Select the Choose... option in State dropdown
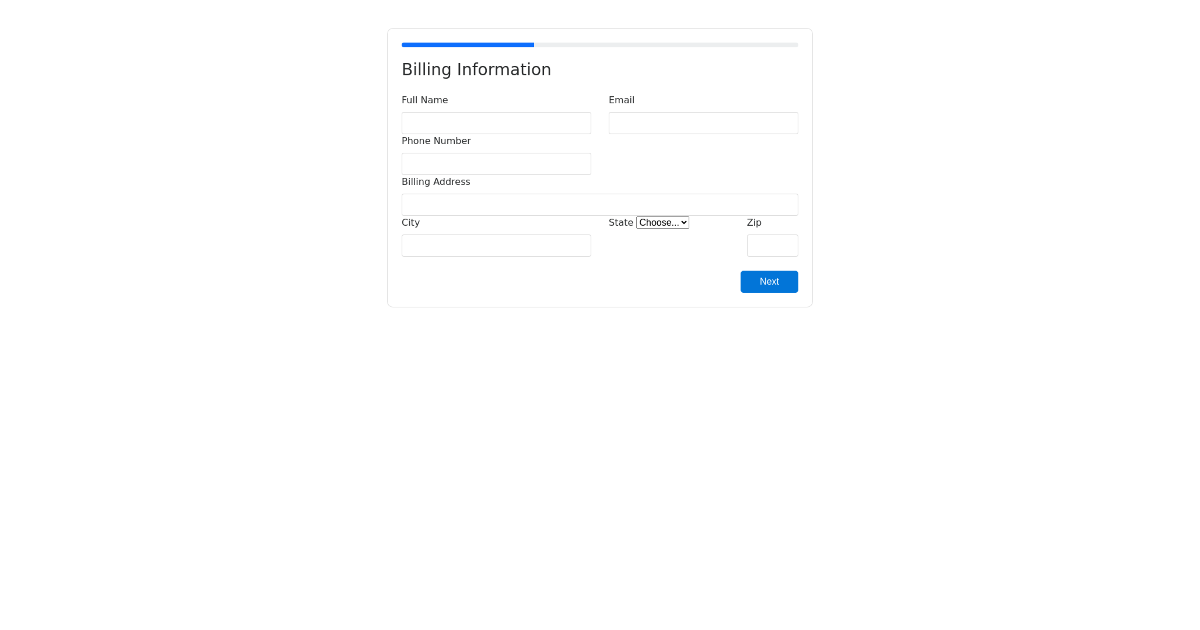This screenshot has width=1200, height=630. pos(662,222)
